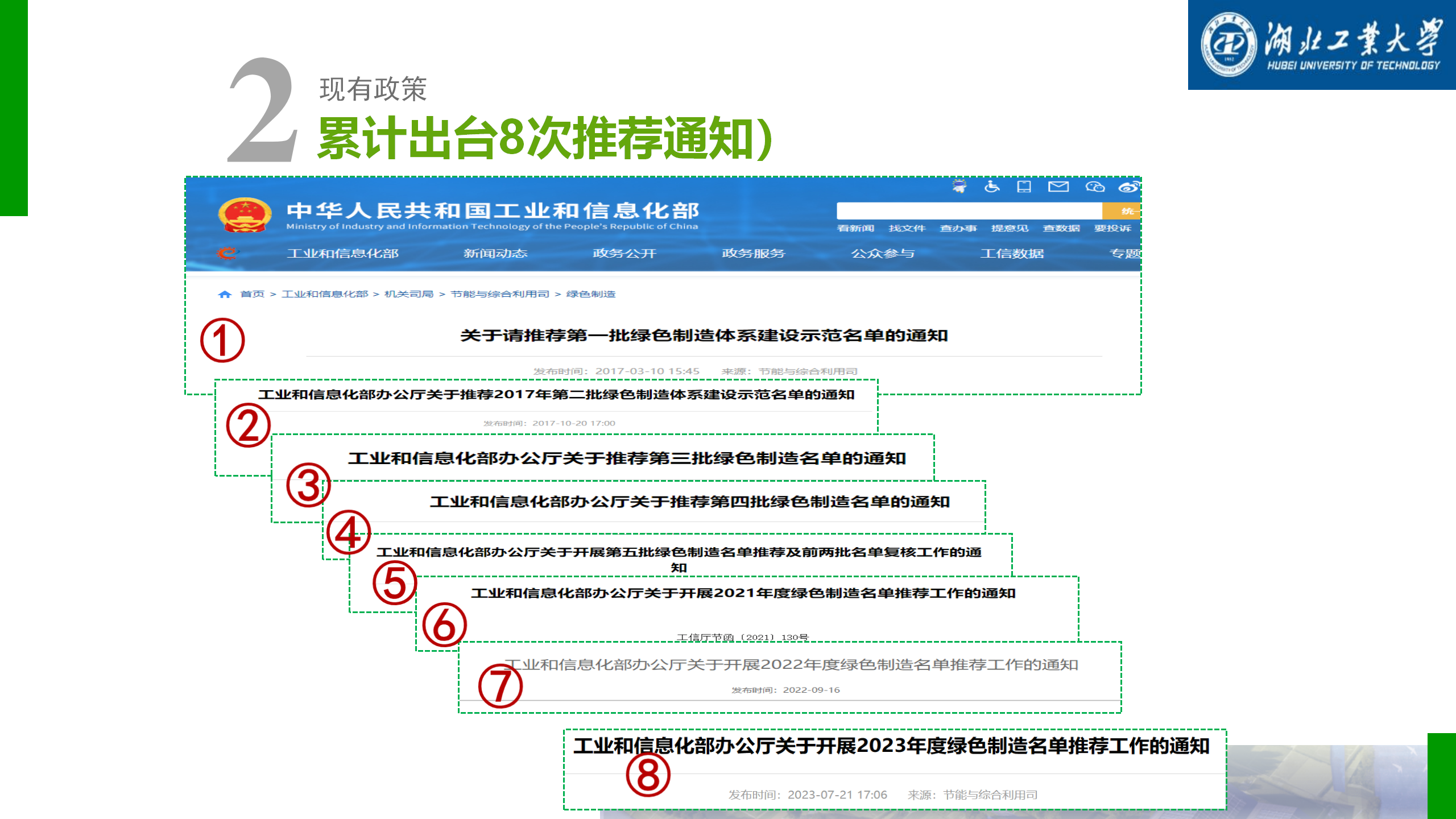Image resolution: width=1456 pixels, height=819 pixels.
Task: Open the accessibility wheelchair icon
Action: pyautogui.click(x=992, y=187)
